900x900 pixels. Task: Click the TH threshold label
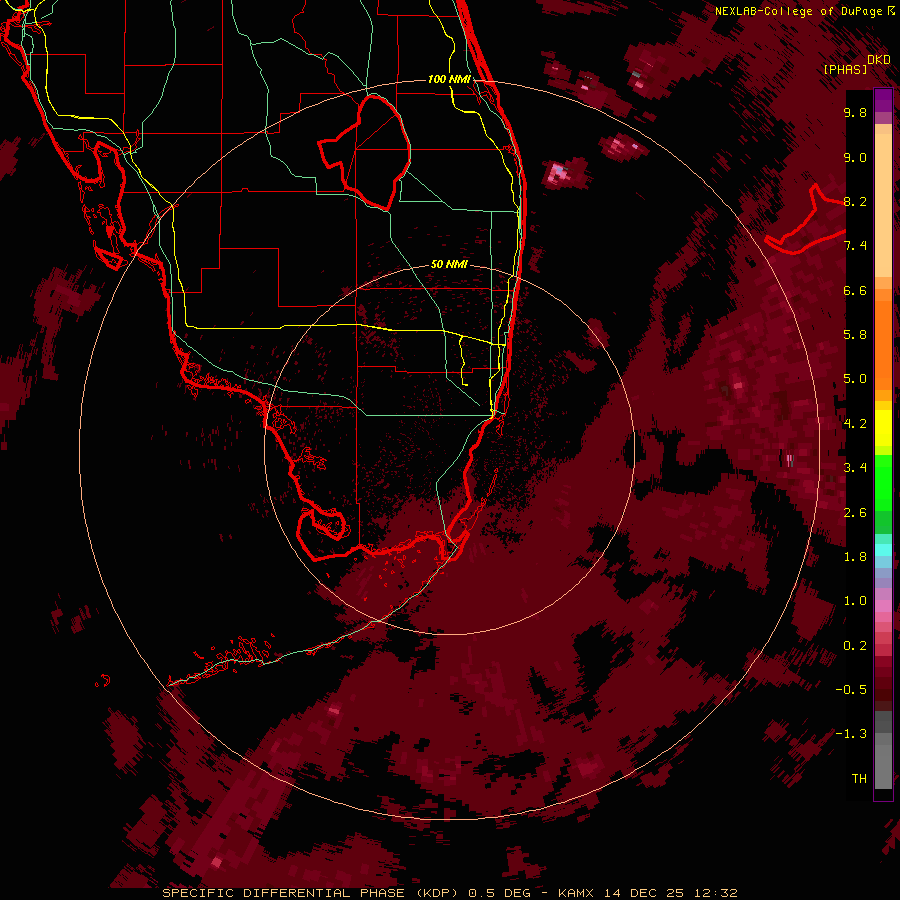859,778
